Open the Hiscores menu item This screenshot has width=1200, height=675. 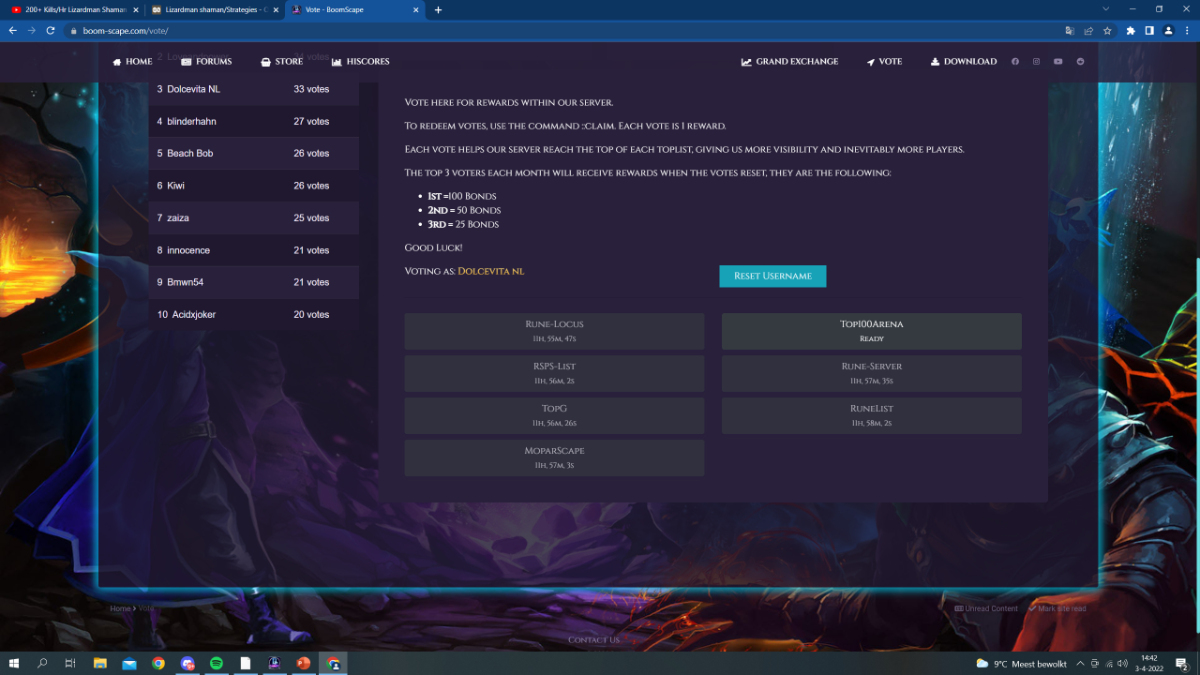tap(361, 62)
